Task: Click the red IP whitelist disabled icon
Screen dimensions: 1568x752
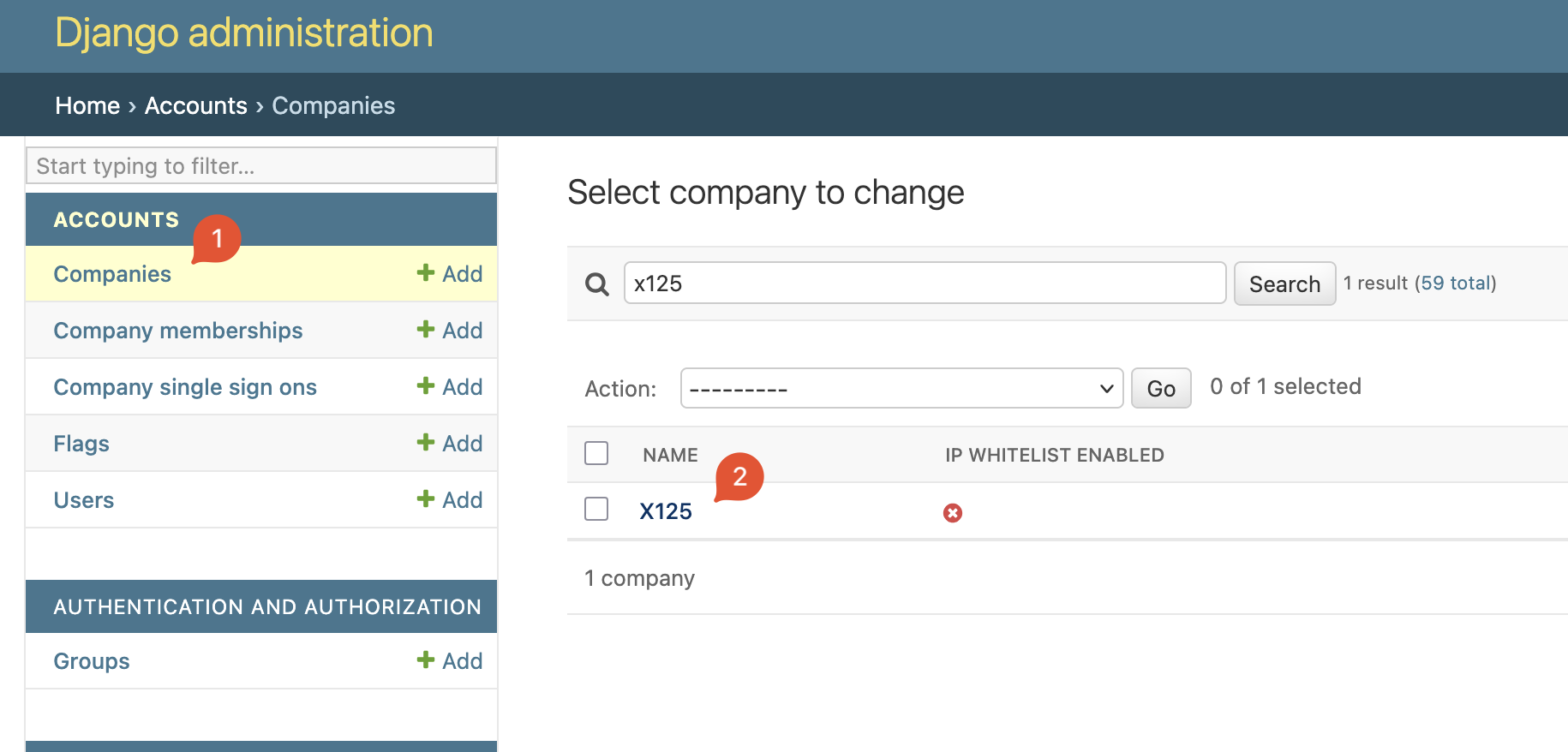Action: [x=952, y=512]
